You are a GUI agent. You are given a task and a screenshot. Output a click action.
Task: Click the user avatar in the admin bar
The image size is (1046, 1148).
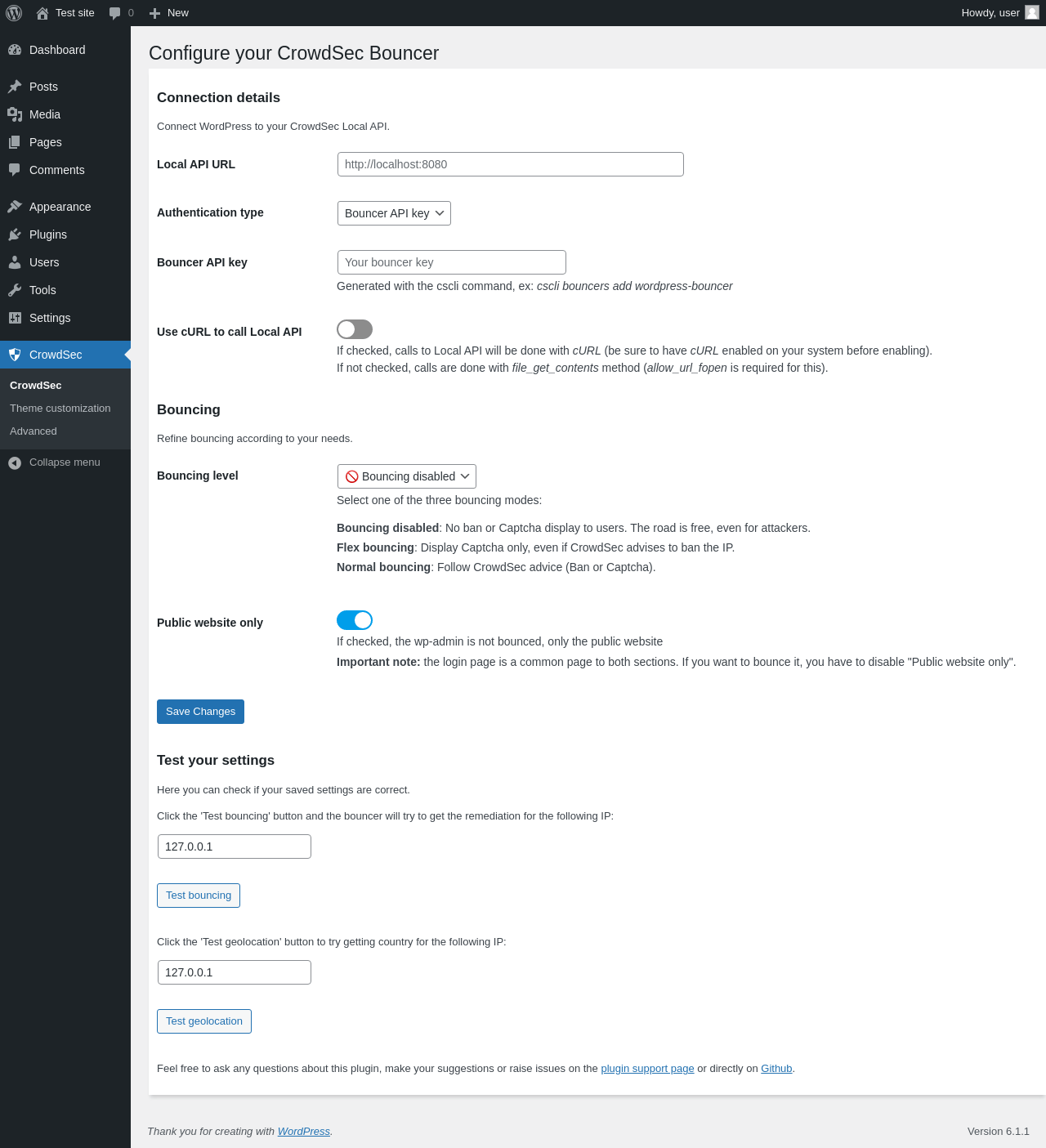[x=1032, y=12]
